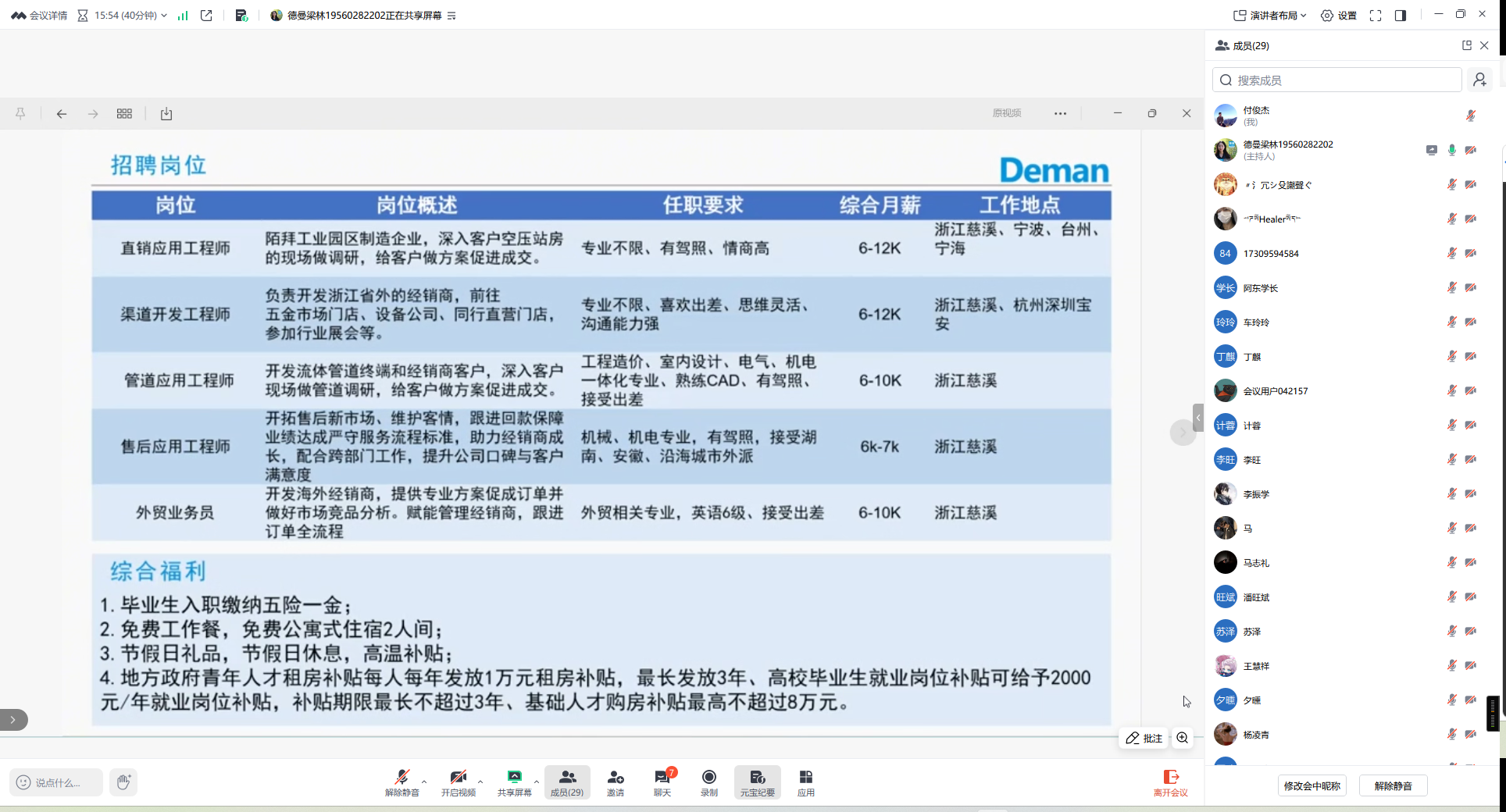Viewport: 1506px width, 812px height.
Task: Toggle microphone for member 付俊杰
Action: tap(1471, 116)
